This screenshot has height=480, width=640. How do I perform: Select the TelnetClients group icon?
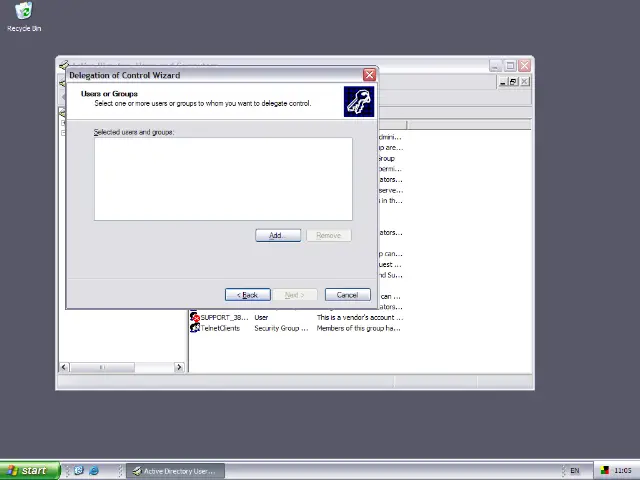[195, 328]
